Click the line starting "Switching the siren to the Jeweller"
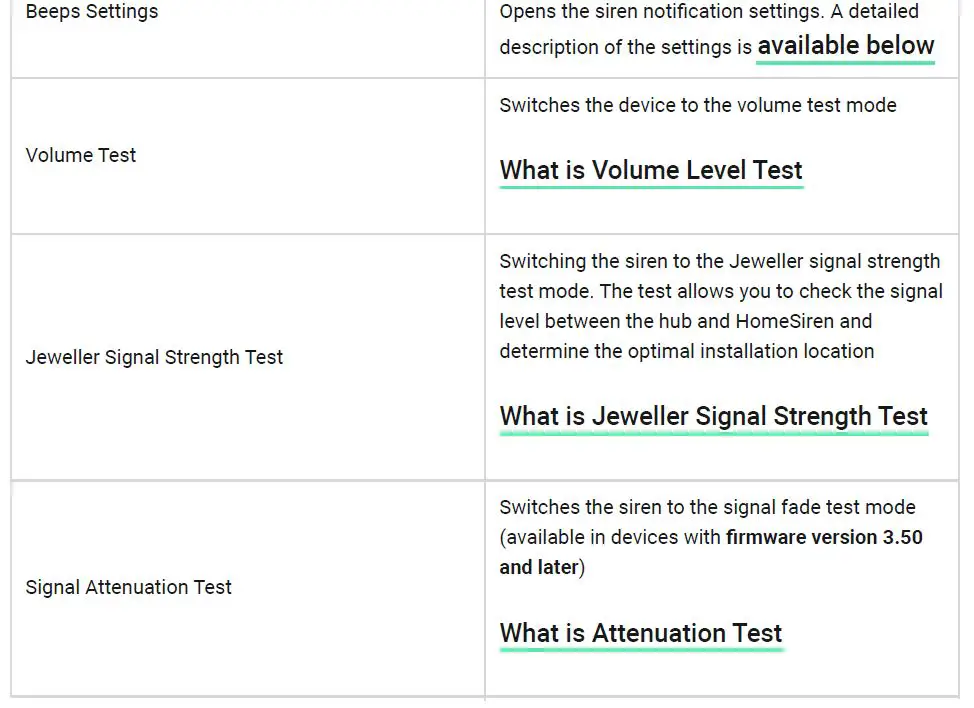974x708 pixels. tap(719, 261)
